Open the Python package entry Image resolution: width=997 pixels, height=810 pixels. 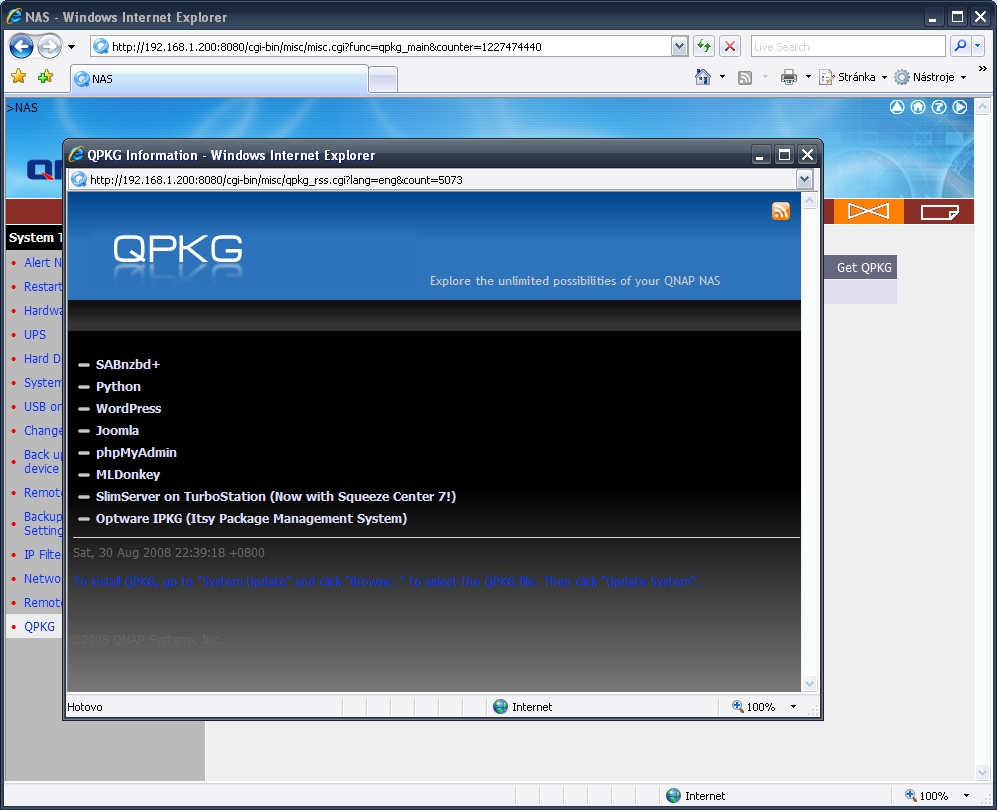118,387
